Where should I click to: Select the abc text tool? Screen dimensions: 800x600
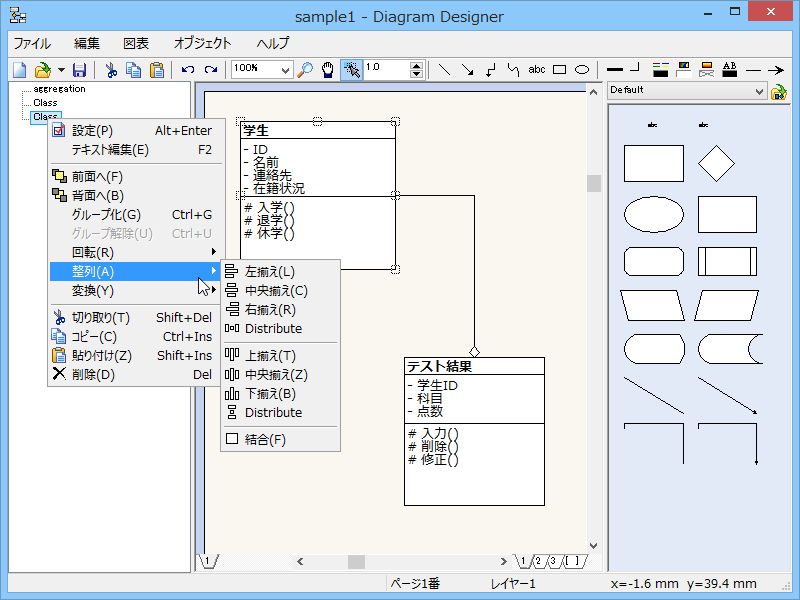pos(537,70)
